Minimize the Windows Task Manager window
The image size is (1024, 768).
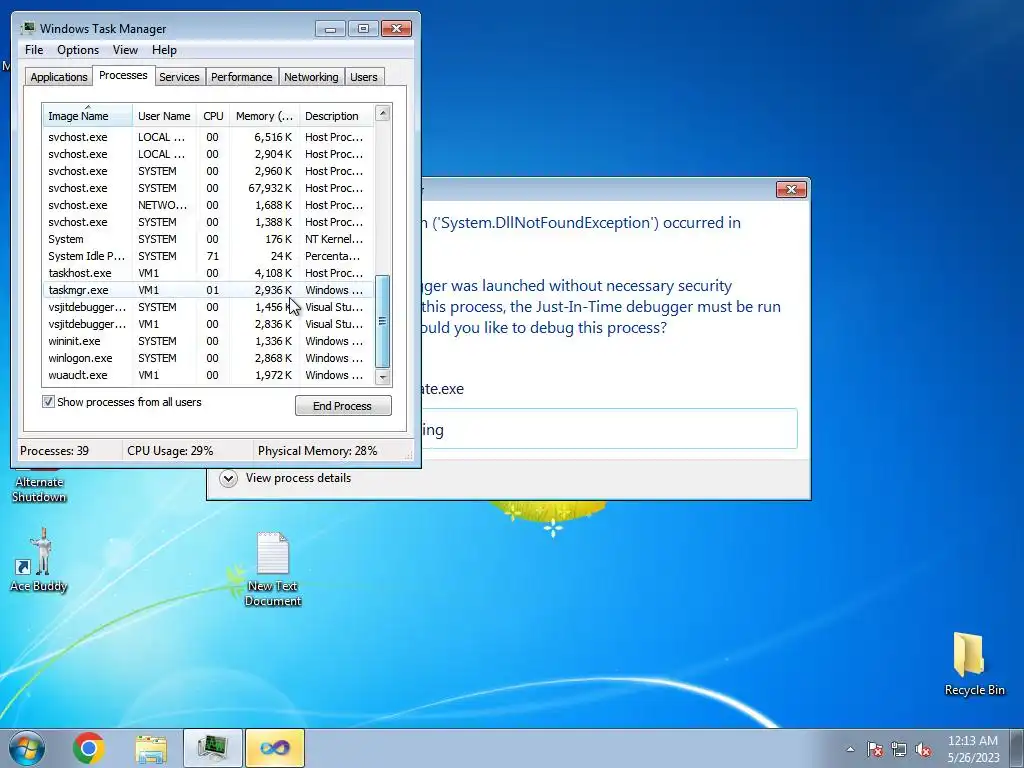click(330, 29)
